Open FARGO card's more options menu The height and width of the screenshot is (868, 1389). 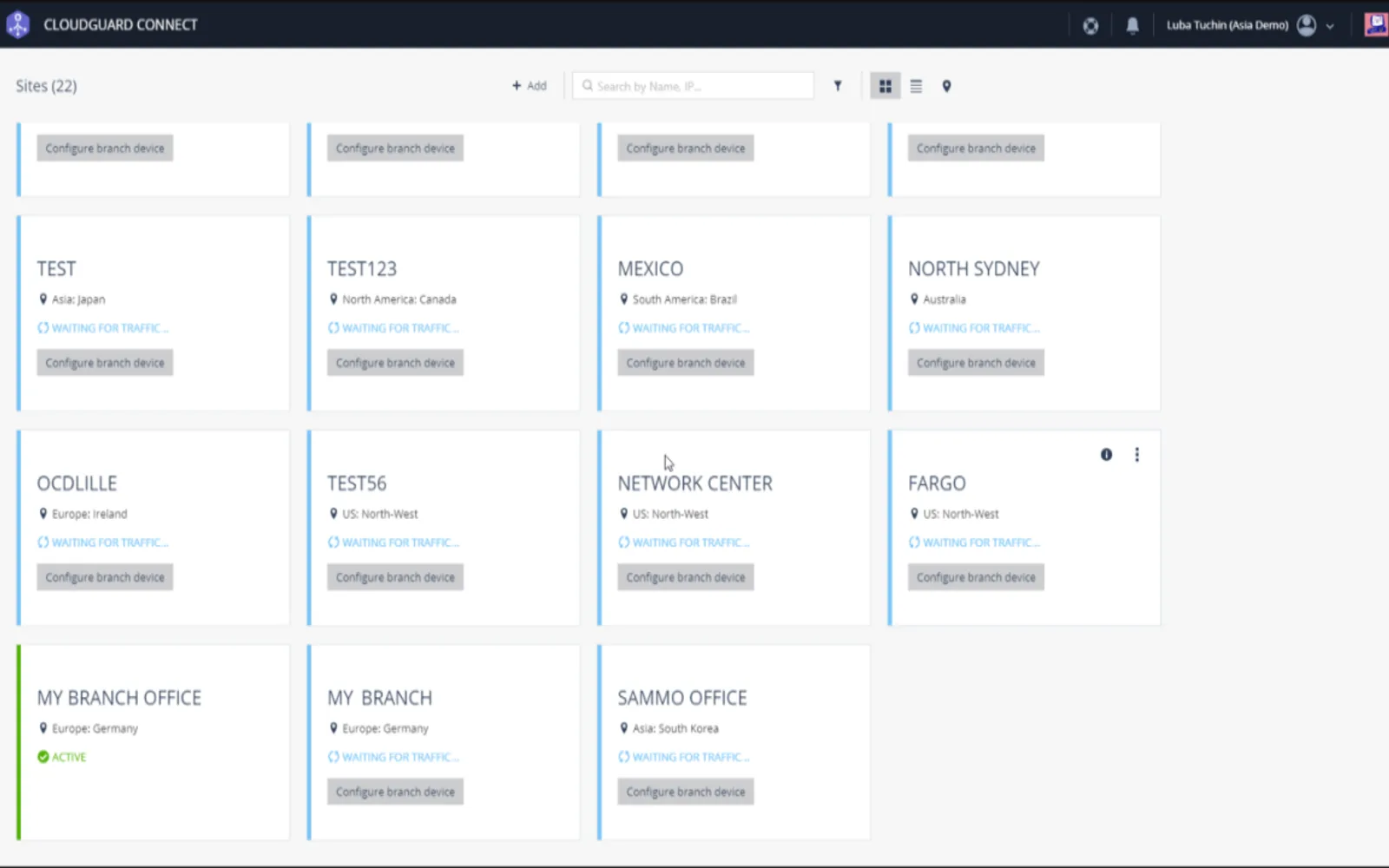1137,455
